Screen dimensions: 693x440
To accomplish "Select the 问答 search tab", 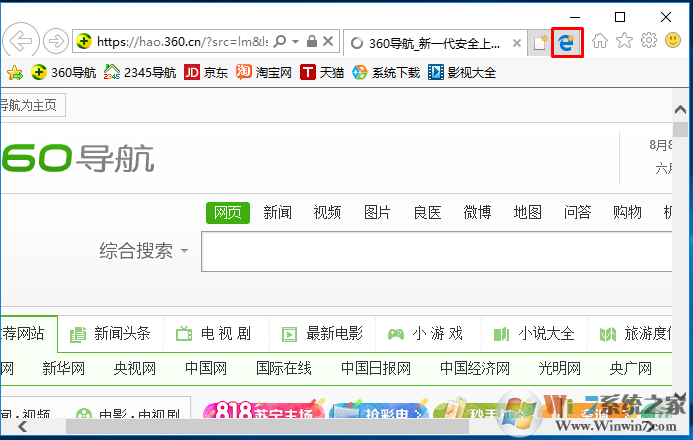I will pos(577,212).
